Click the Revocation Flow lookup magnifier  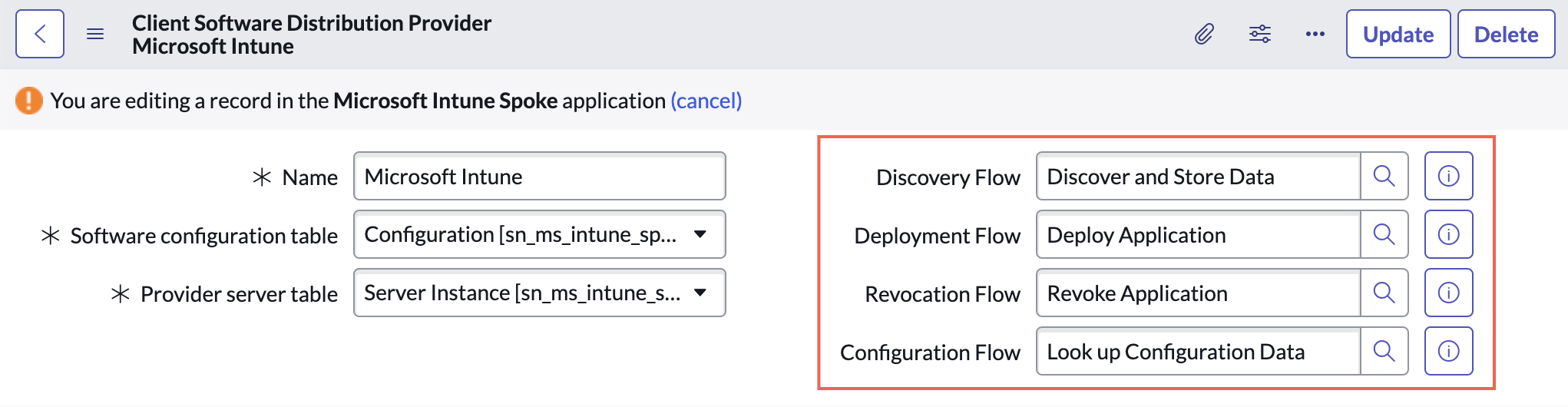pos(1384,293)
